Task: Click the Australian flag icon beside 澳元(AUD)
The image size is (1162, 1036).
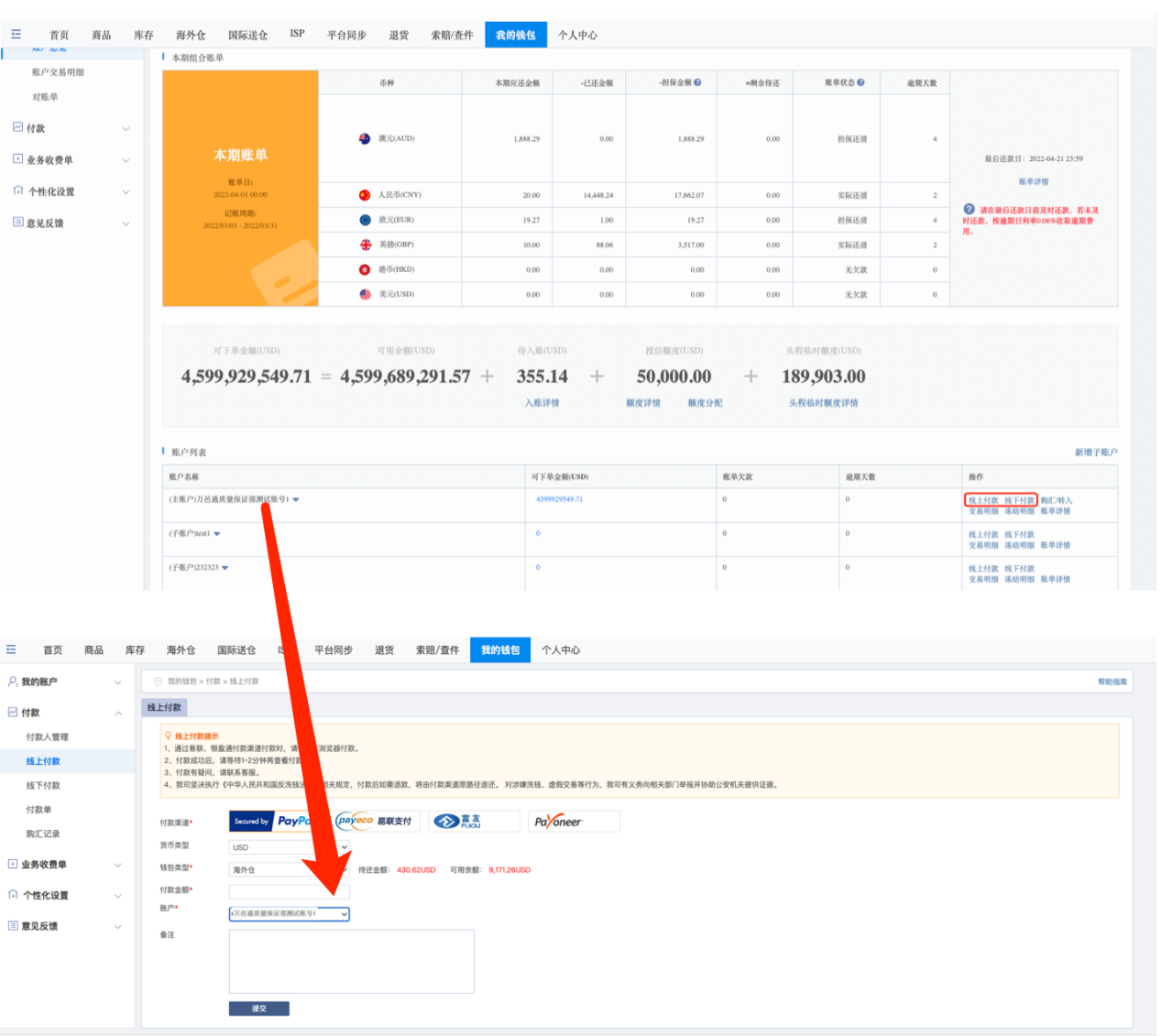Action: (365, 138)
